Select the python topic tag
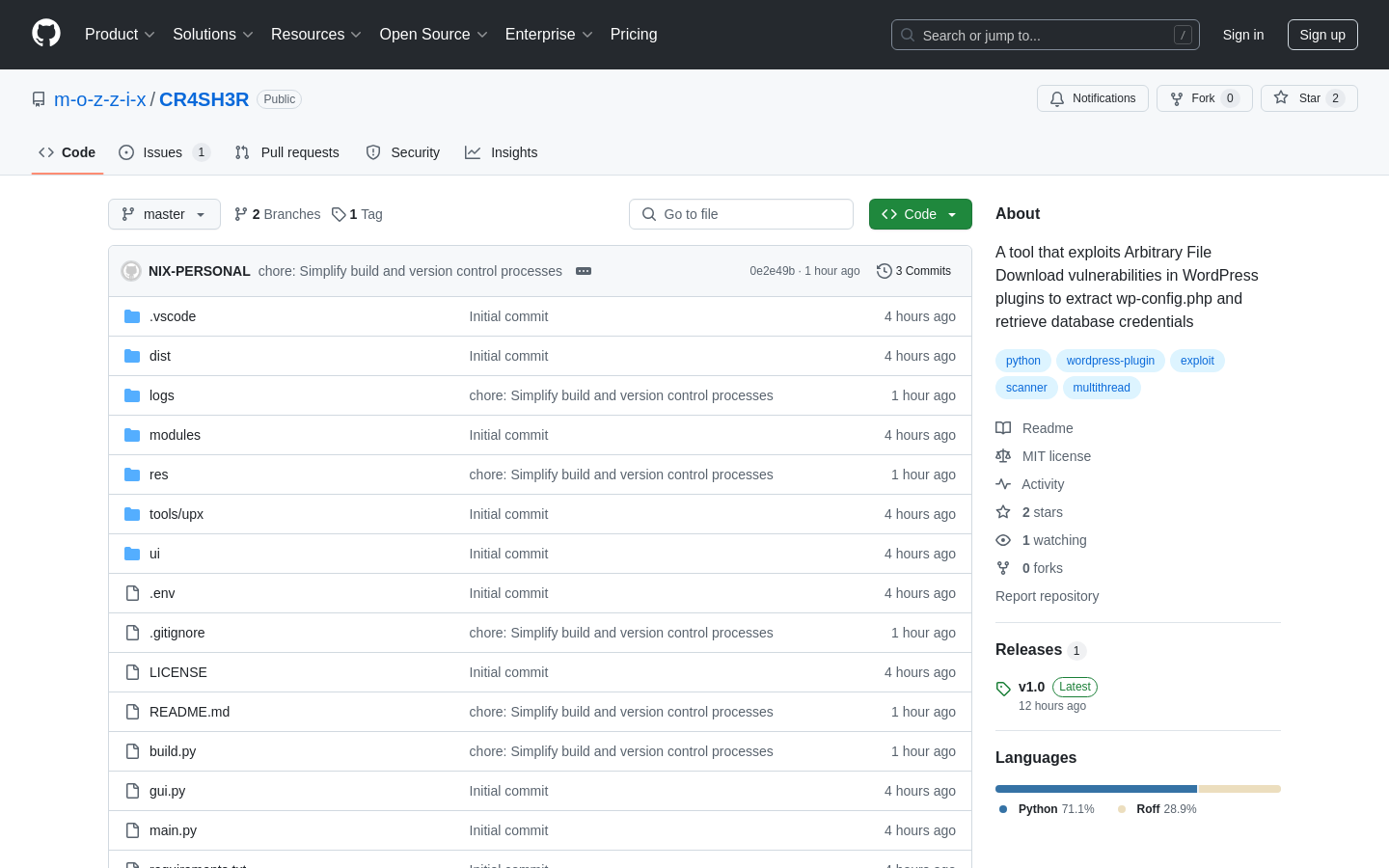The height and width of the screenshot is (868, 1389). point(1023,361)
